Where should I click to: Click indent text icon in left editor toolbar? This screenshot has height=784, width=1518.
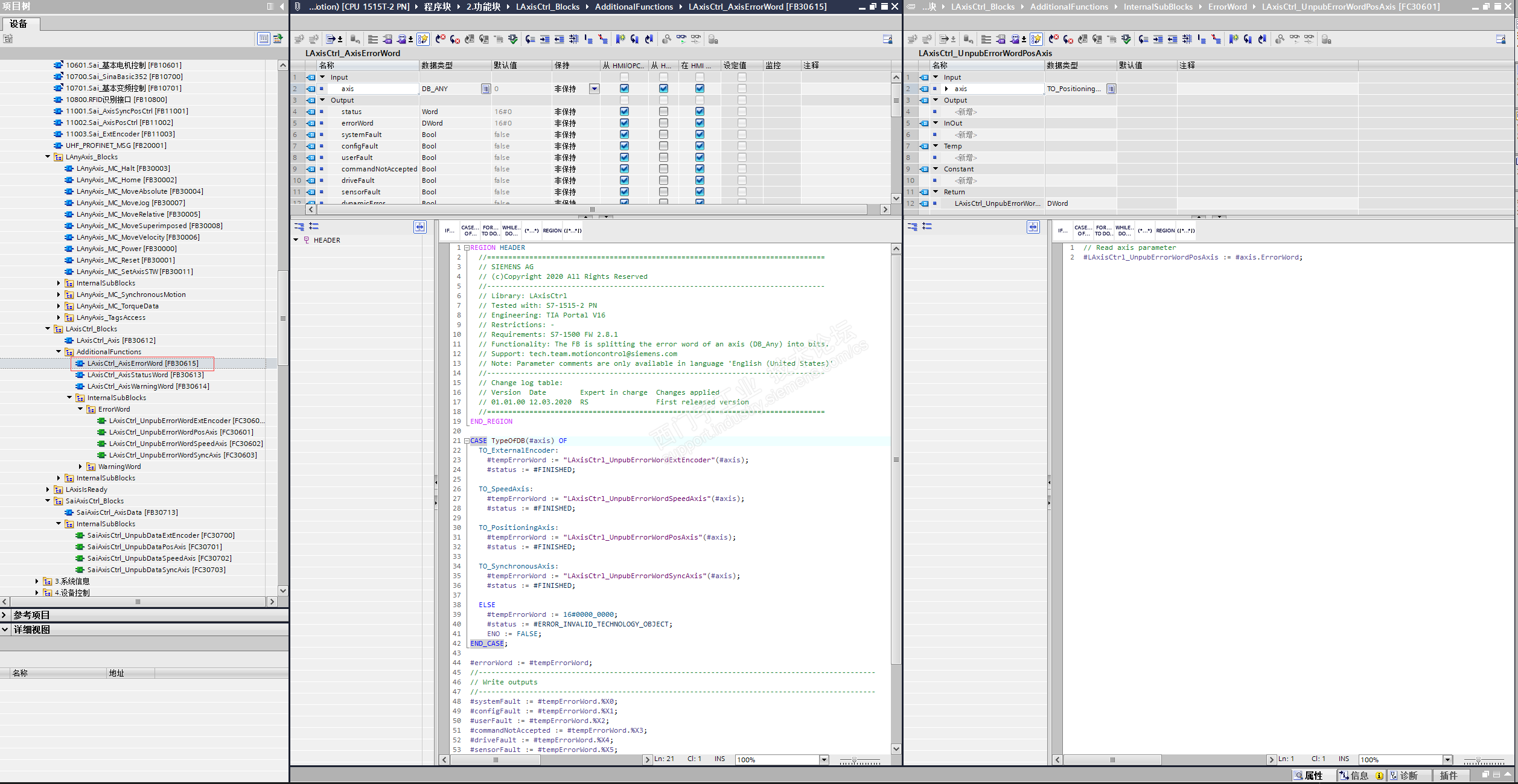point(544,39)
